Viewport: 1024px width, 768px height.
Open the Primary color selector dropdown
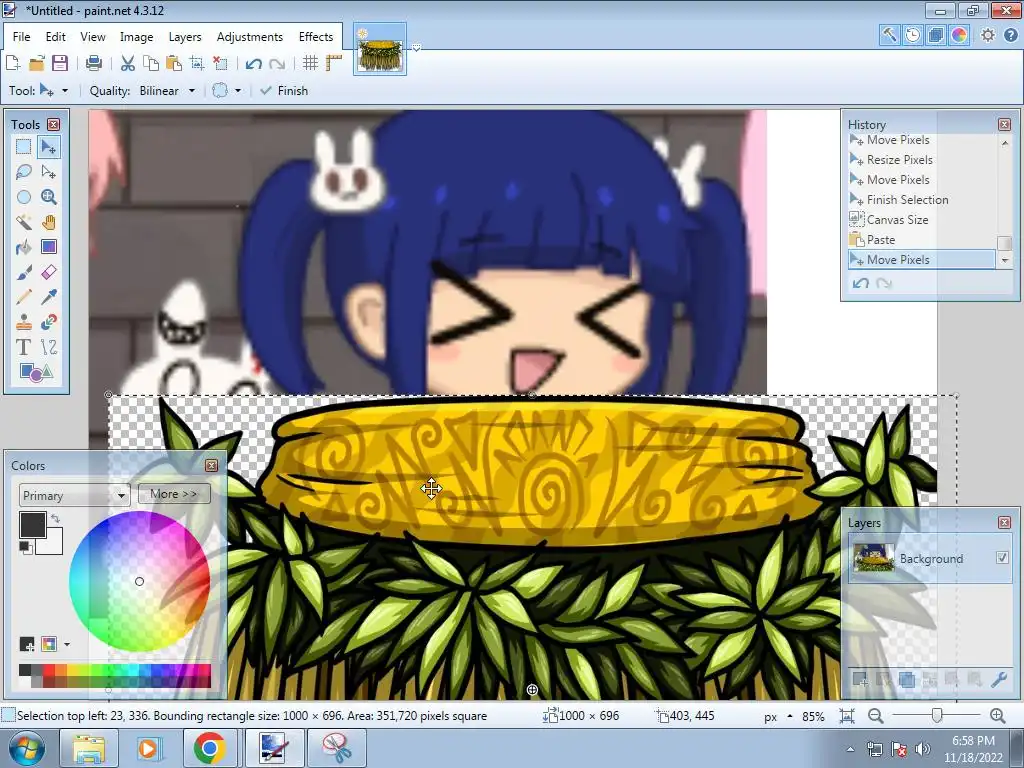pyautogui.click(x=74, y=495)
